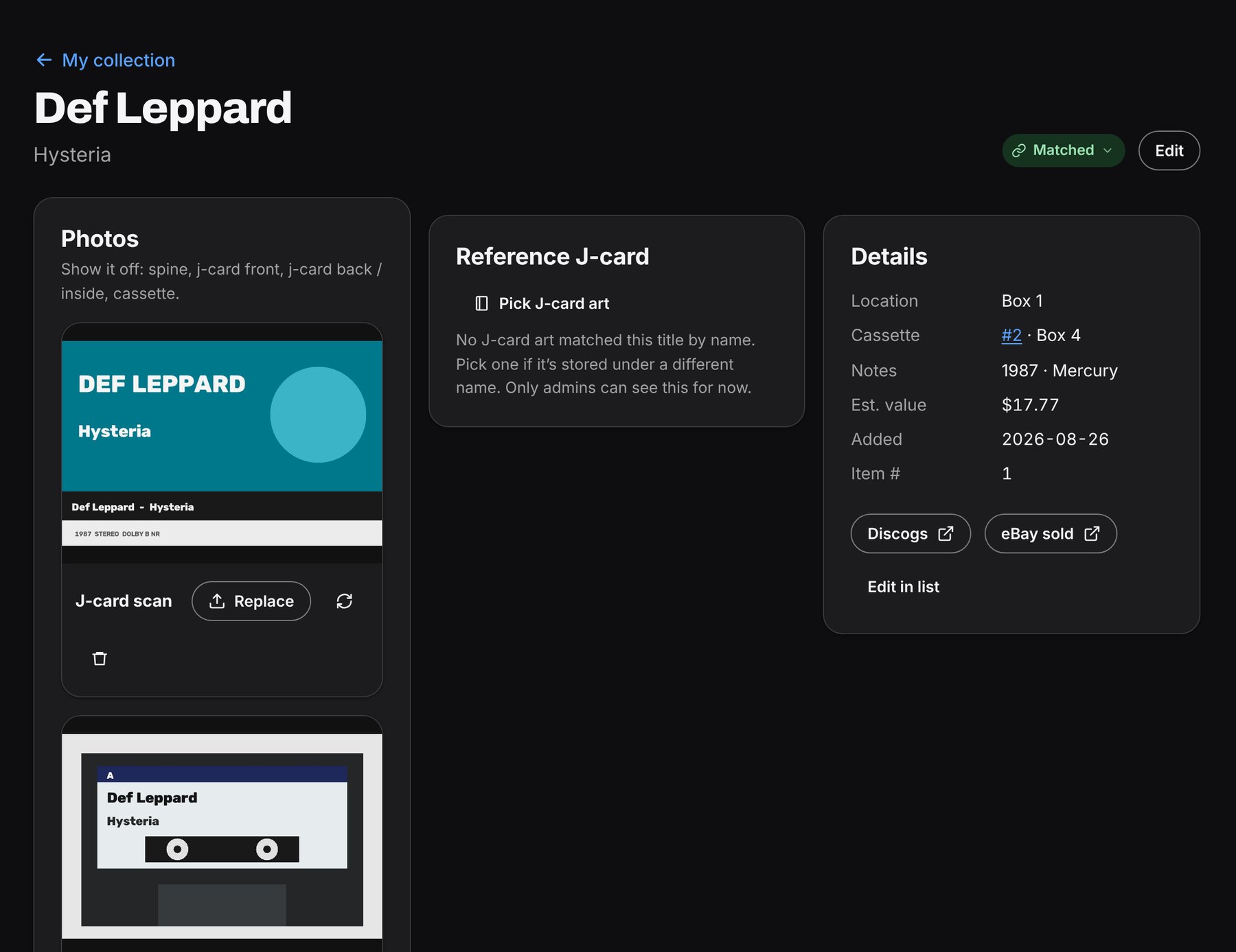Click the Location value Box 1
The image size is (1236, 952).
[1022, 301]
